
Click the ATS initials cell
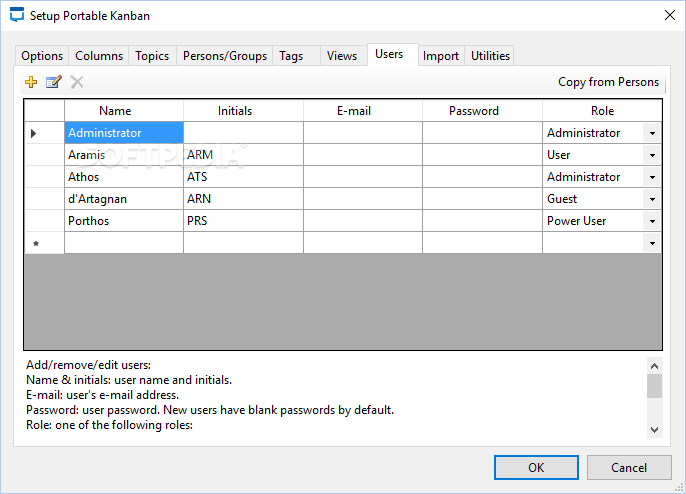[x=243, y=177]
